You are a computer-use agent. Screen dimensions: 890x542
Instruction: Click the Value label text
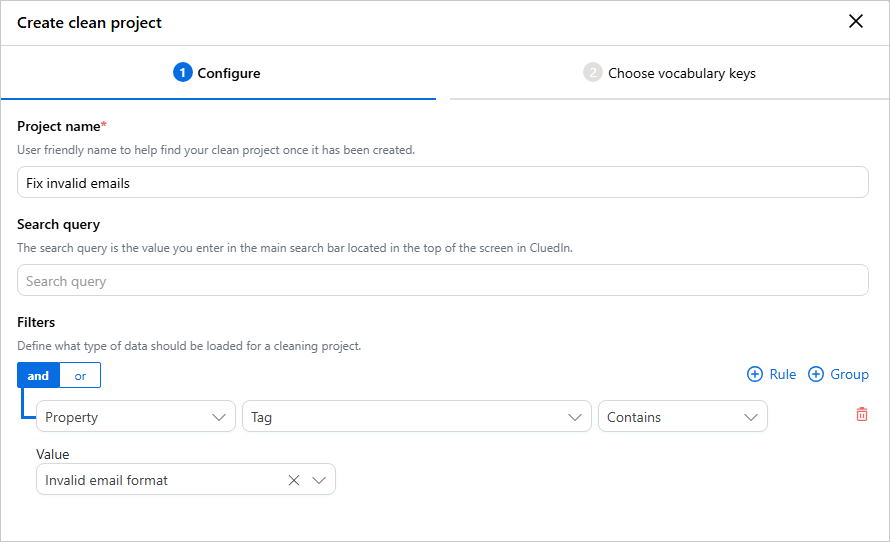[x=53, y=454]
